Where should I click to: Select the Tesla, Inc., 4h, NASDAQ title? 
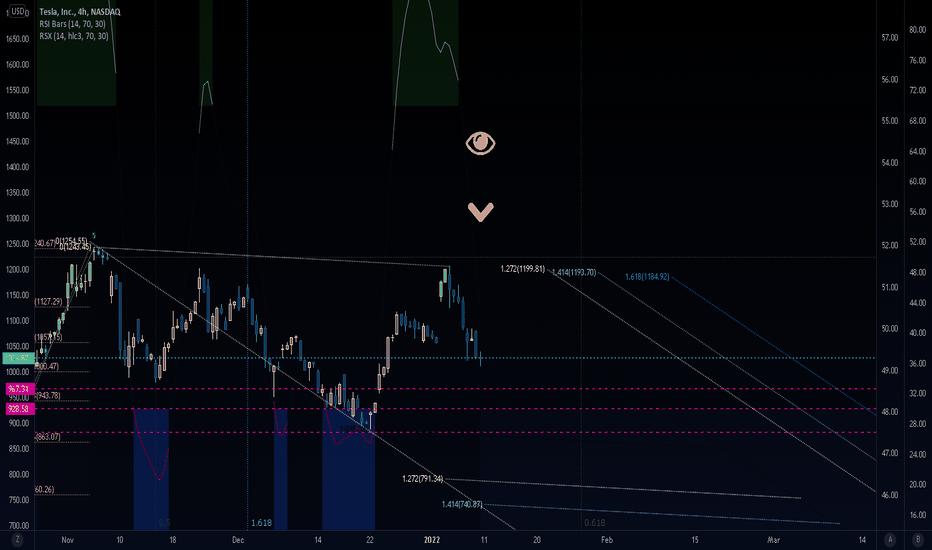[80, 12]
